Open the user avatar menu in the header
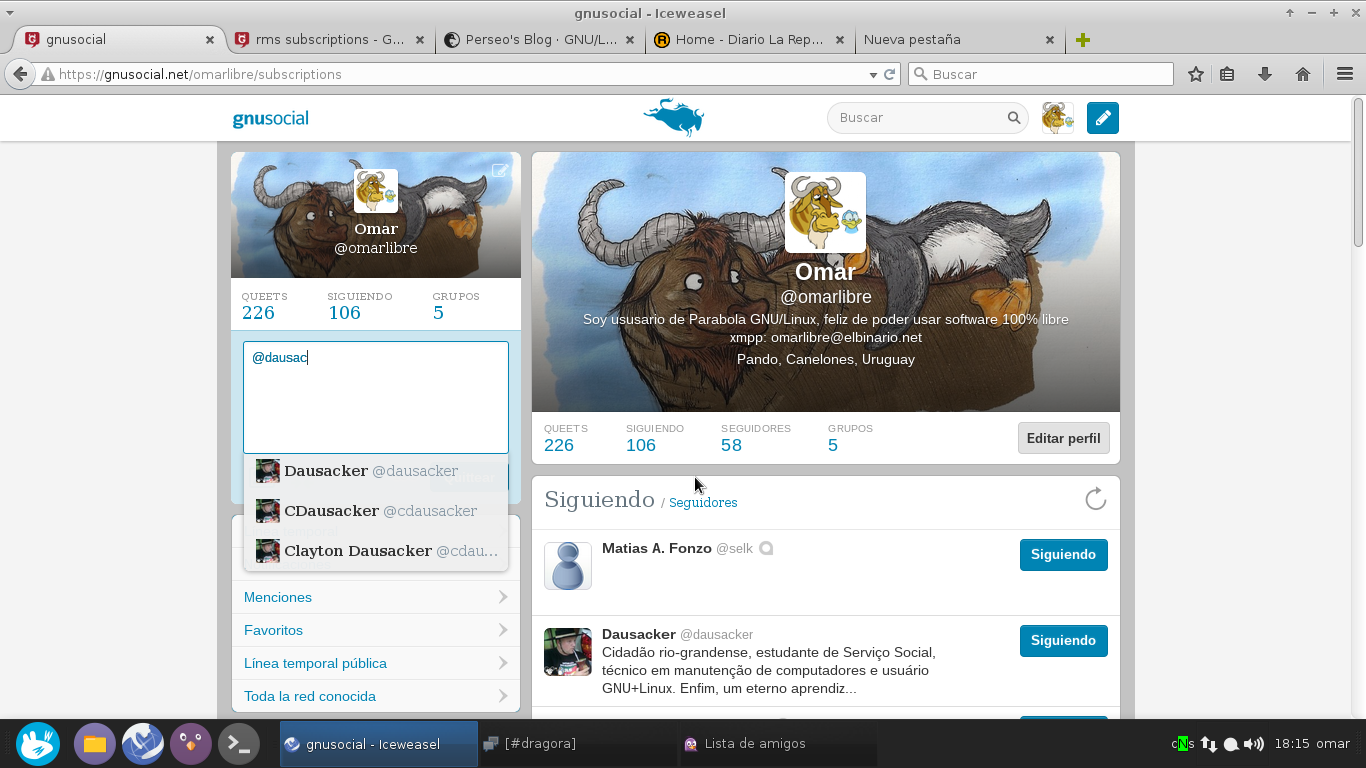The width and height of the screenshot is (1366, 768). click(x=1058, y=118)
